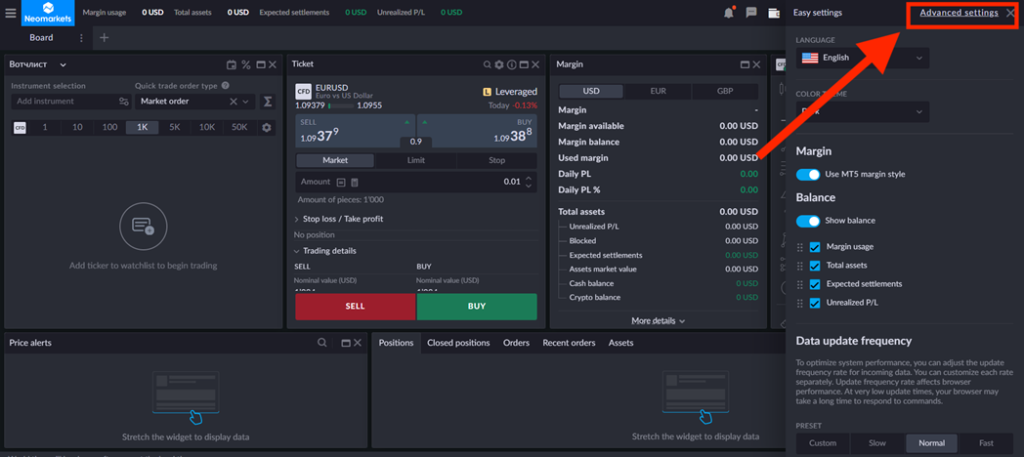The image size is (1024, 457).
Task: Select the Limit order tab
Action: 416,160
